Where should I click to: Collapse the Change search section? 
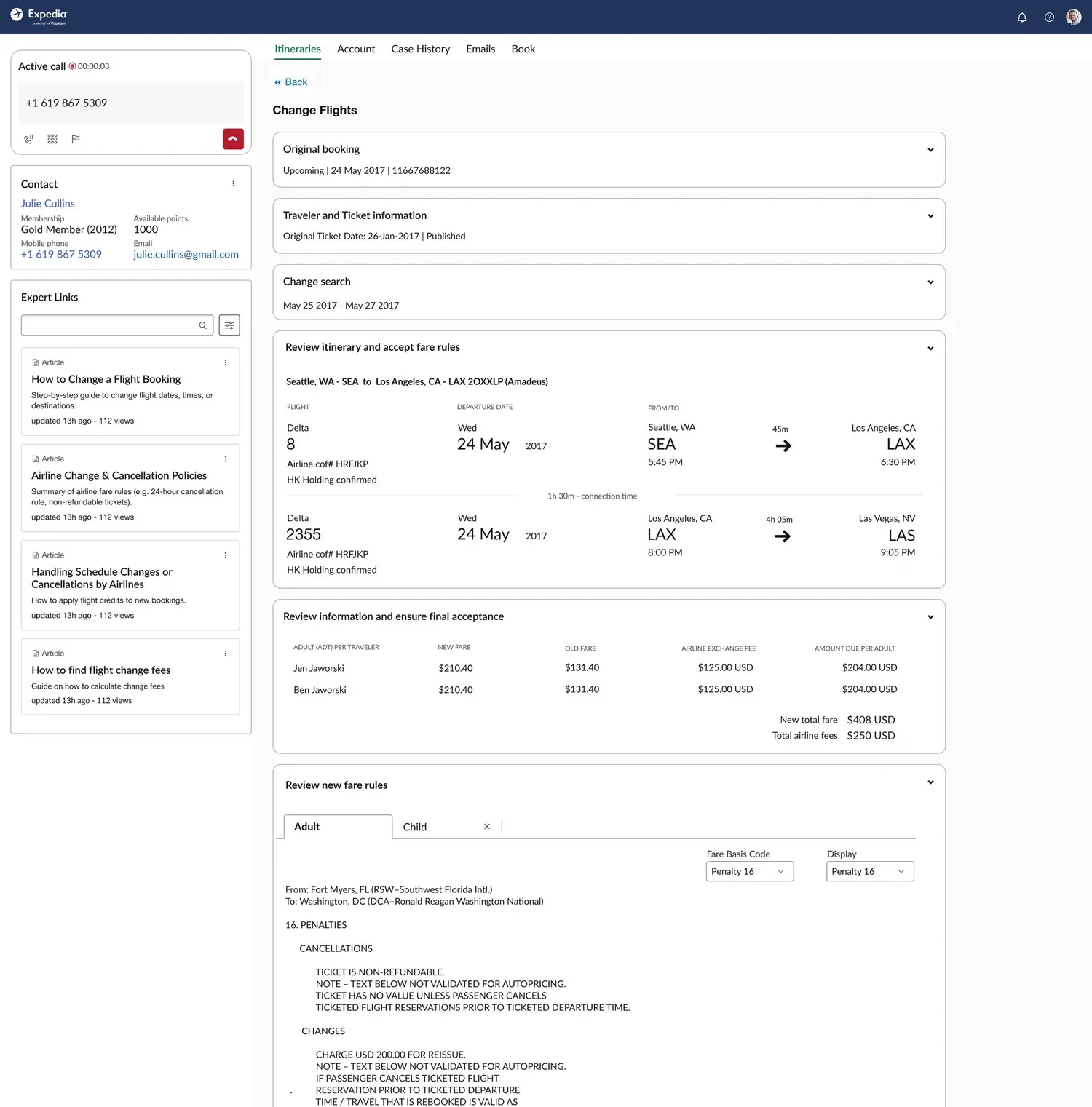[x=930, y=282]
